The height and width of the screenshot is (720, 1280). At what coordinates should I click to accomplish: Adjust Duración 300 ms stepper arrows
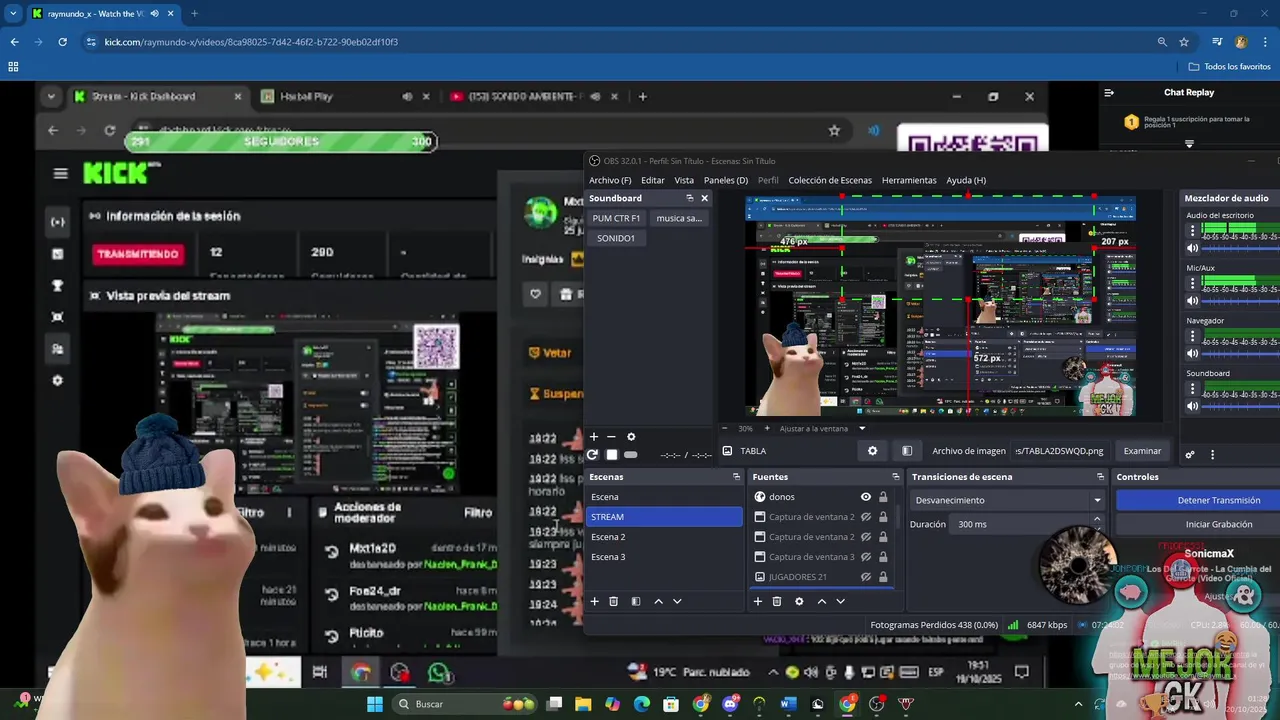click(1097, 524)
